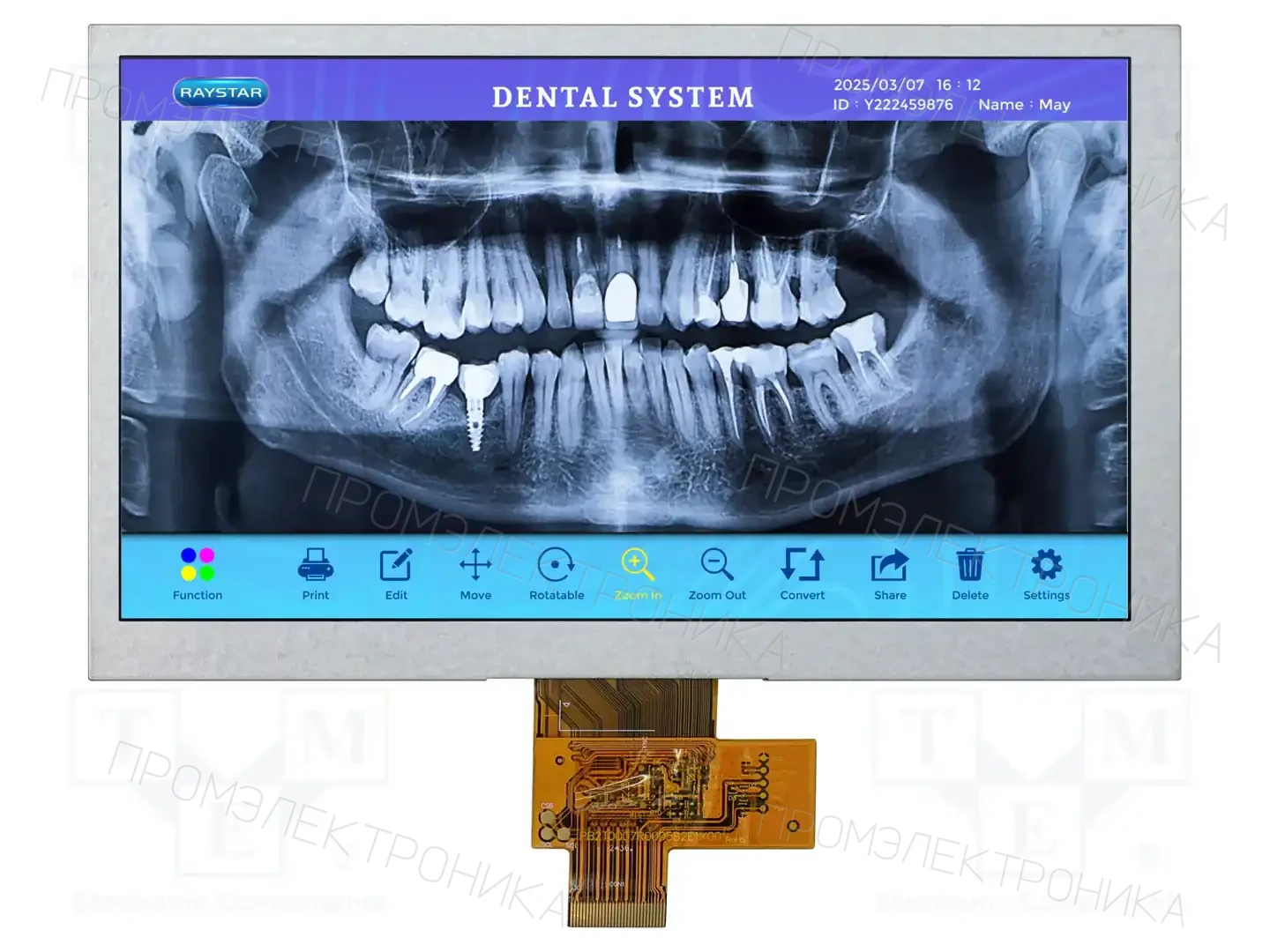
Task: Choose the Rotatable circular icon
Action: [557, 565]
